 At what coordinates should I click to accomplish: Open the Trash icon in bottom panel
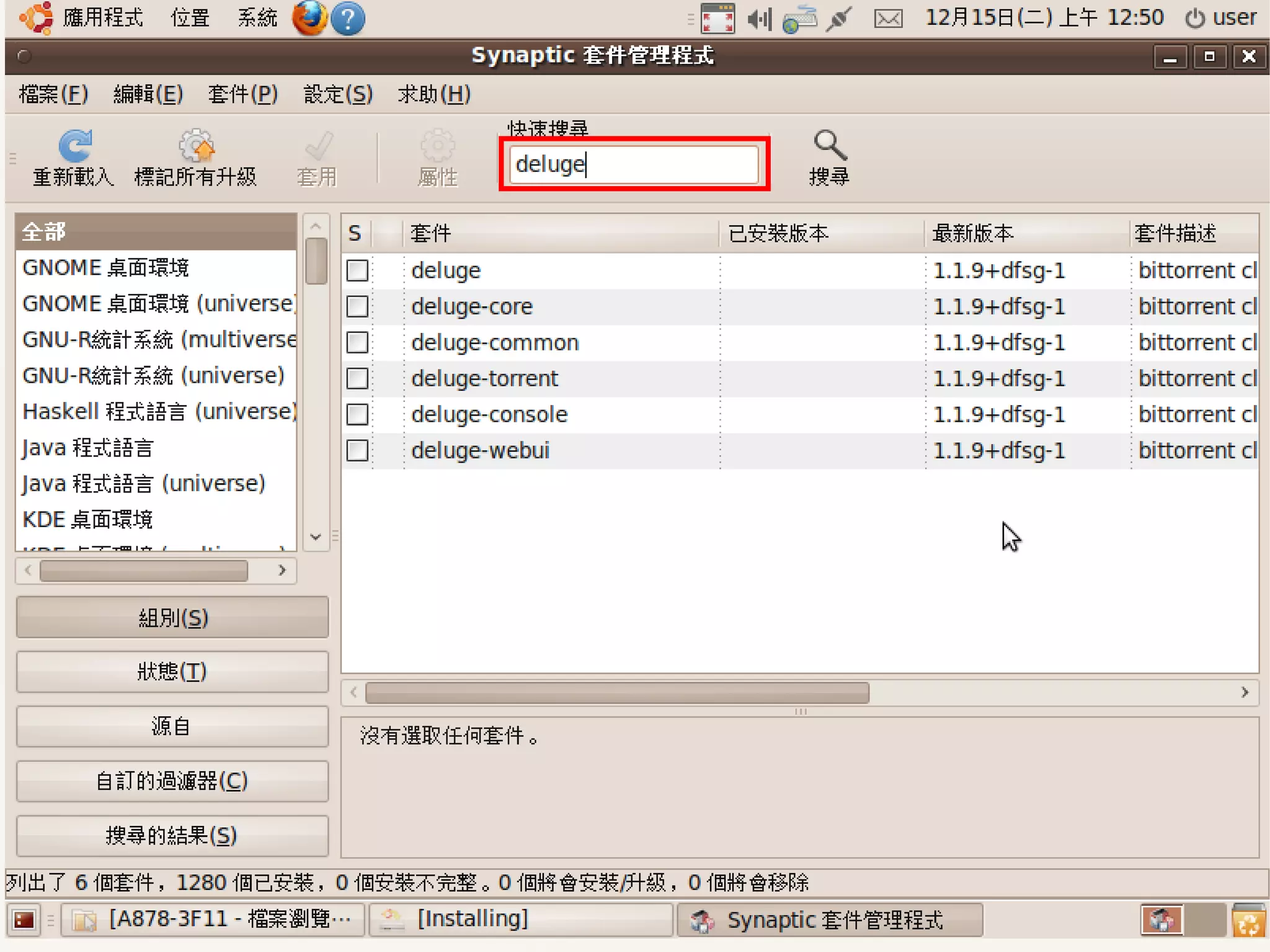1248,920
